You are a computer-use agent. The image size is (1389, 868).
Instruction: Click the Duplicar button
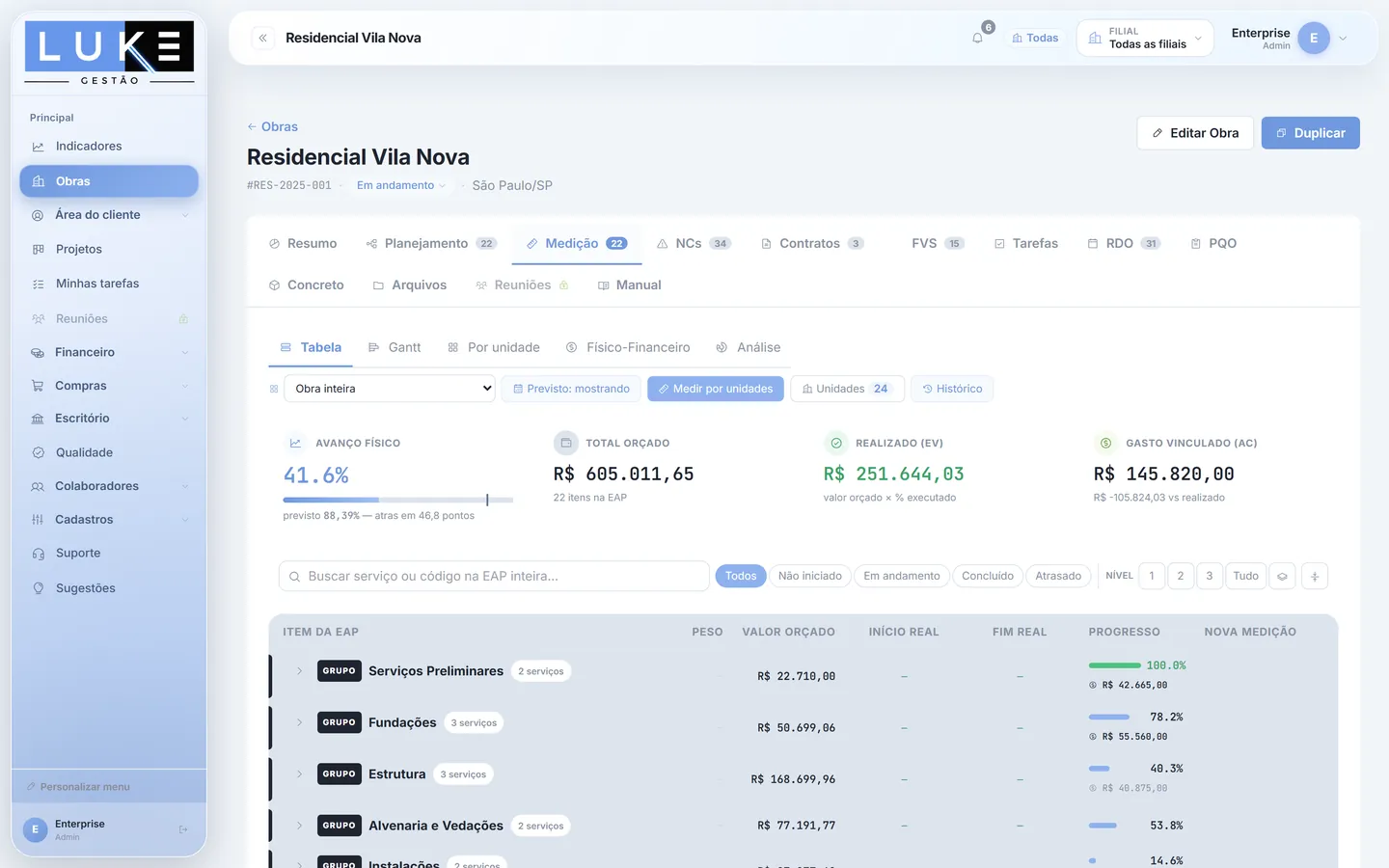tap(1310, 133)
